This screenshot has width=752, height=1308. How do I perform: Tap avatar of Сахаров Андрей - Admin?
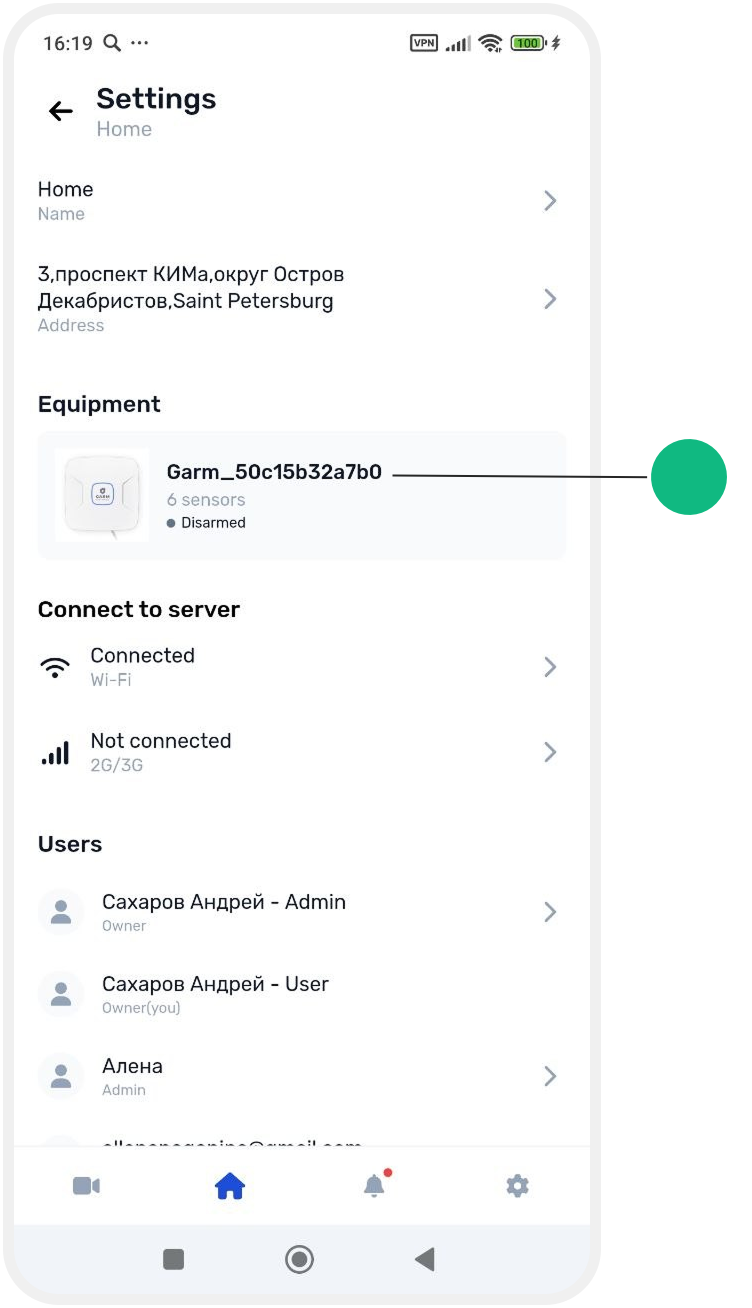pyautogui.click(x=61, y=911)
